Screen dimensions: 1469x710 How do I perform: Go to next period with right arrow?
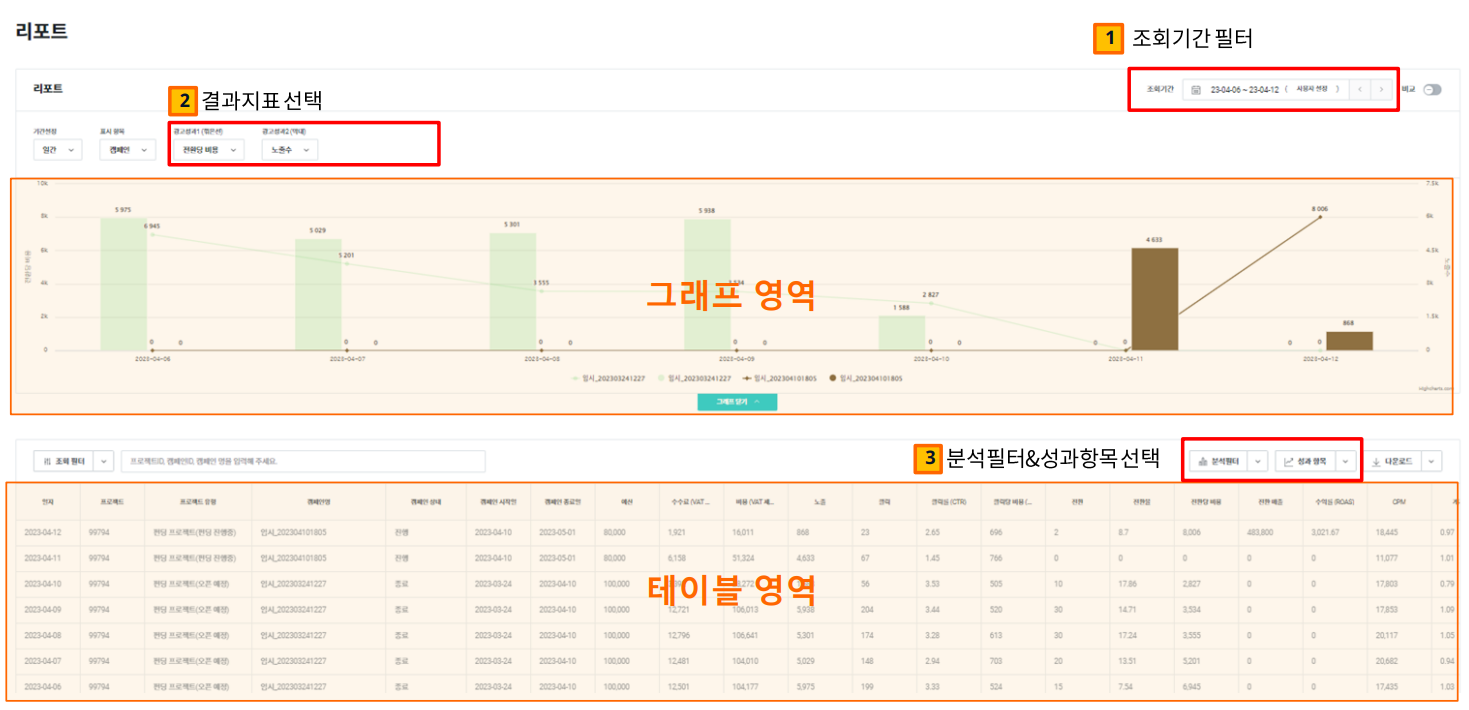click(x=1382, y=90)
